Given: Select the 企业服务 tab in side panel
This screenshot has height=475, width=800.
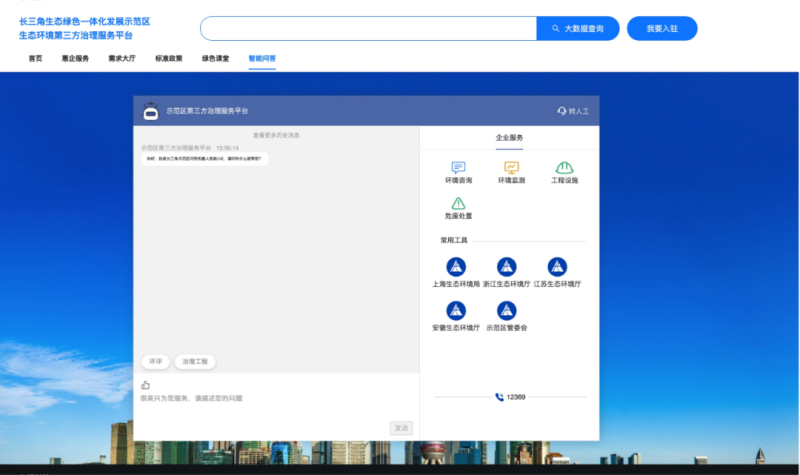Looking at the screenshot, I should point(509,137).
